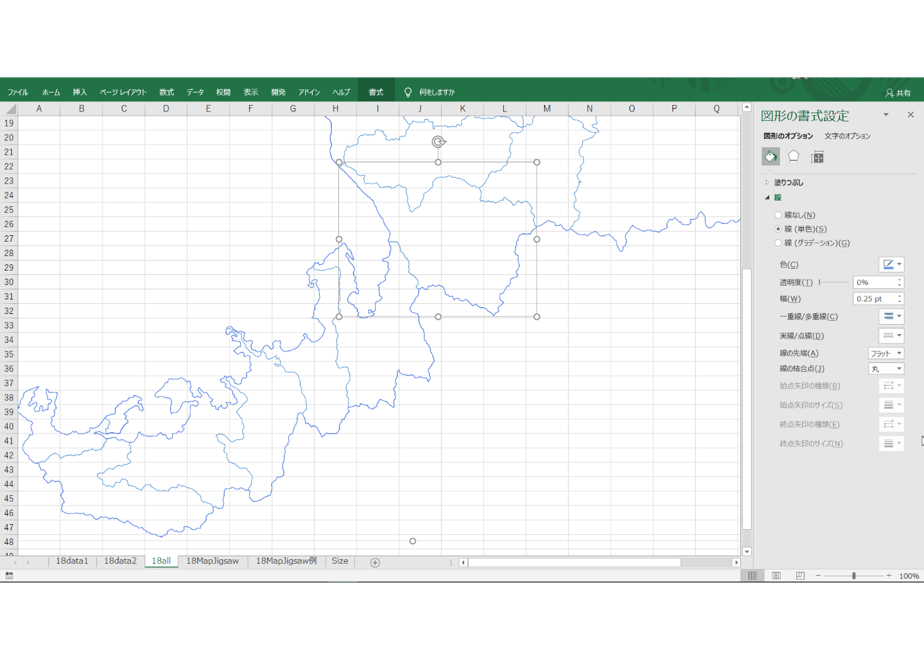Switch to Page Layout view icon
The height and width of the screenshot is (660, 924).
776,576
